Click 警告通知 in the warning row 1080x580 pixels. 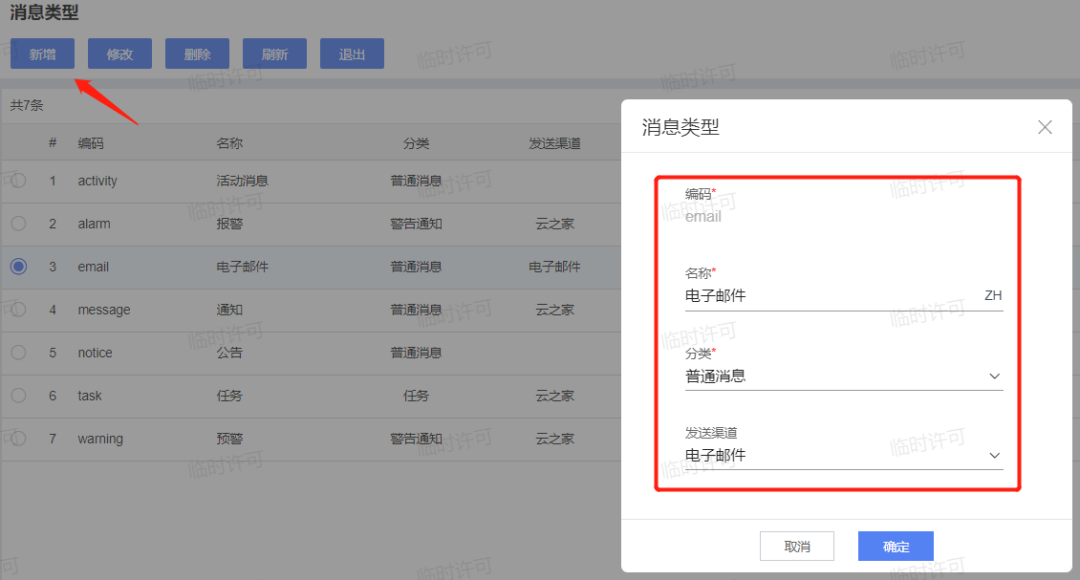click(x=416, y=439)
